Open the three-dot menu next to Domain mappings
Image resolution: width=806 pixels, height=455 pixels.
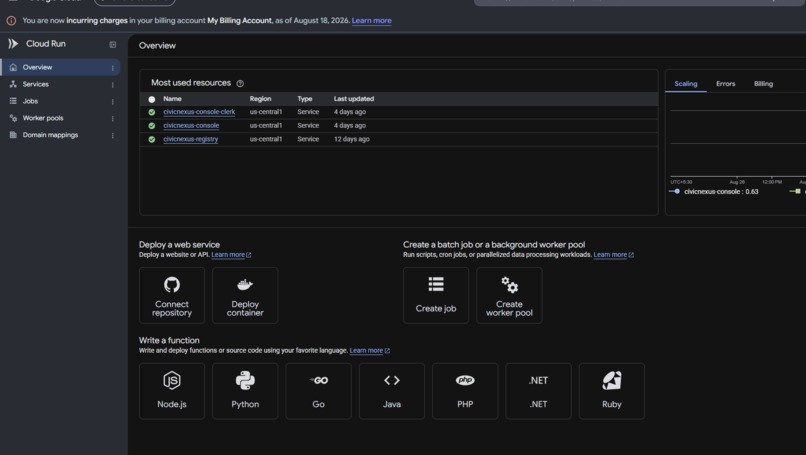[113, 136]
